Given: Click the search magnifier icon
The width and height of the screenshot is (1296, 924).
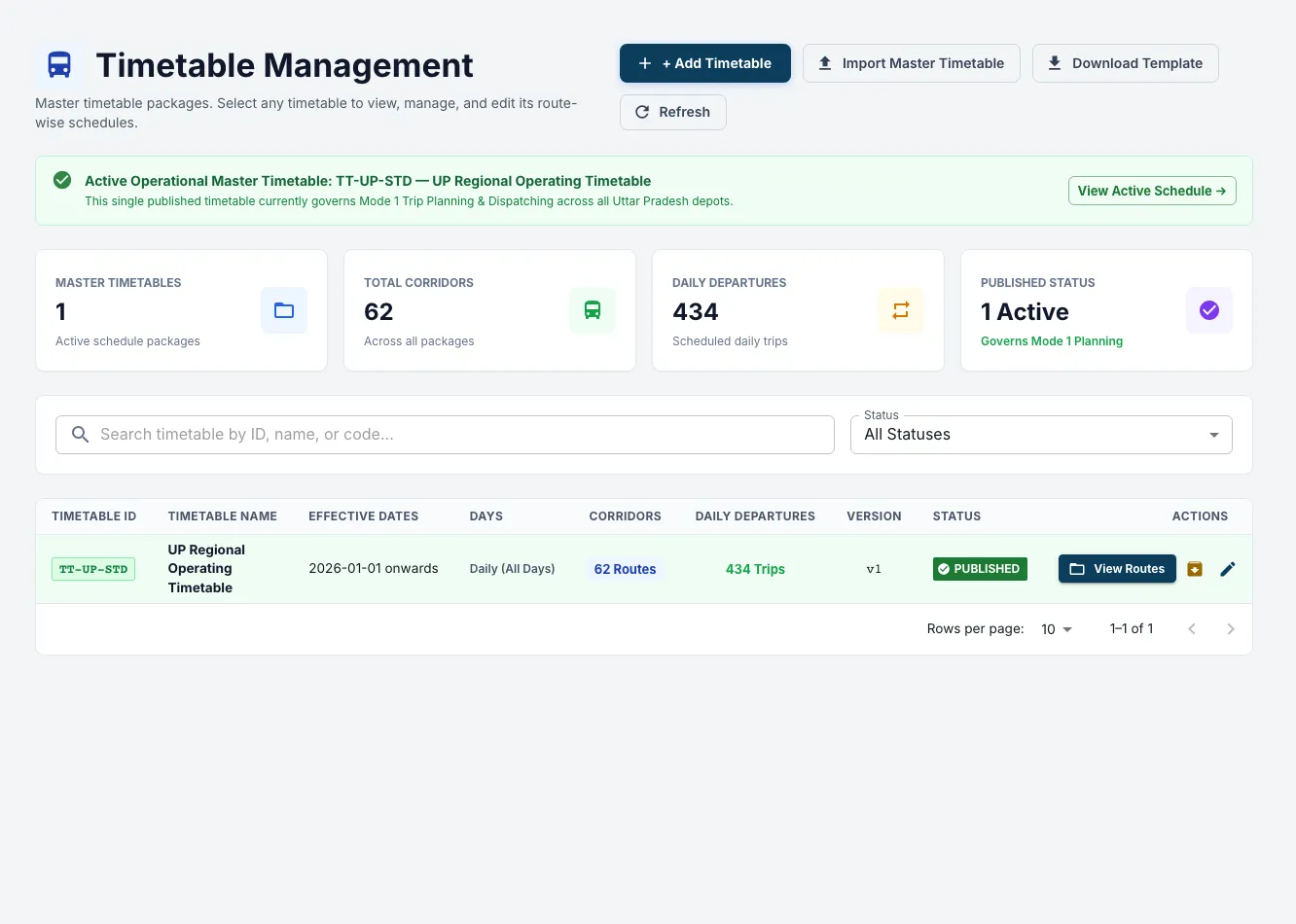Looking at the screenshot, I should (x=81, y=435).
